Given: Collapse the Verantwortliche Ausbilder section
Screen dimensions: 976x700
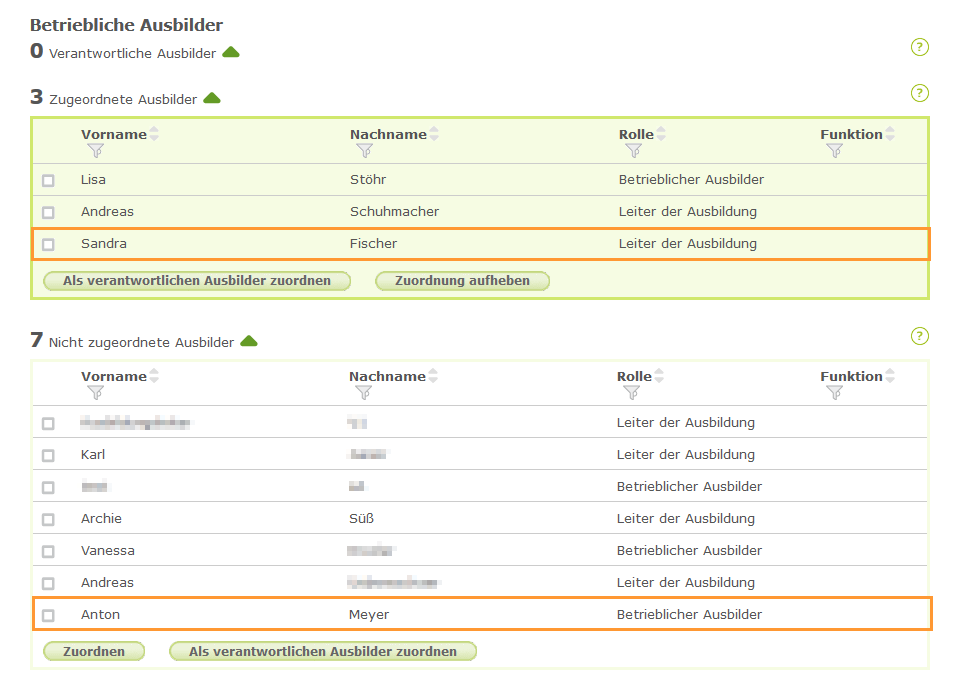Looking at the screenshot, I should [231, 52].
